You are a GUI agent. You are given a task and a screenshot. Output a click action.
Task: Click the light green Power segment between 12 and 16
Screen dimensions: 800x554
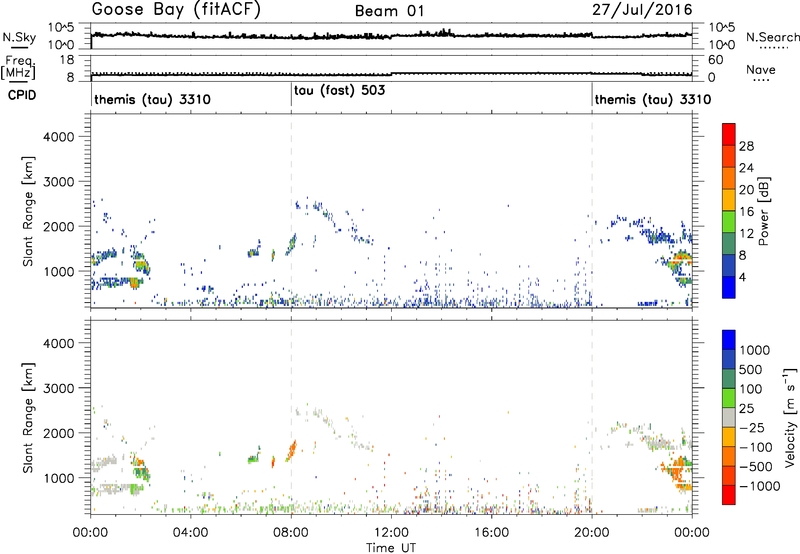click(729, 222)
